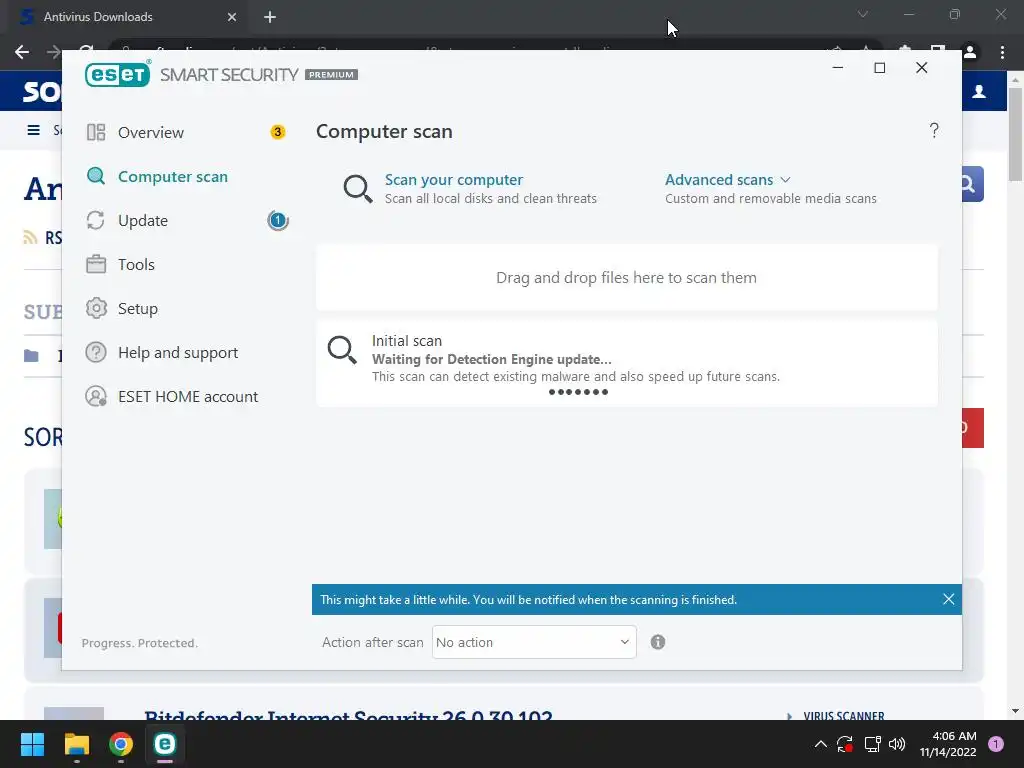Click the ESET taskbar icon

[165, 744]
